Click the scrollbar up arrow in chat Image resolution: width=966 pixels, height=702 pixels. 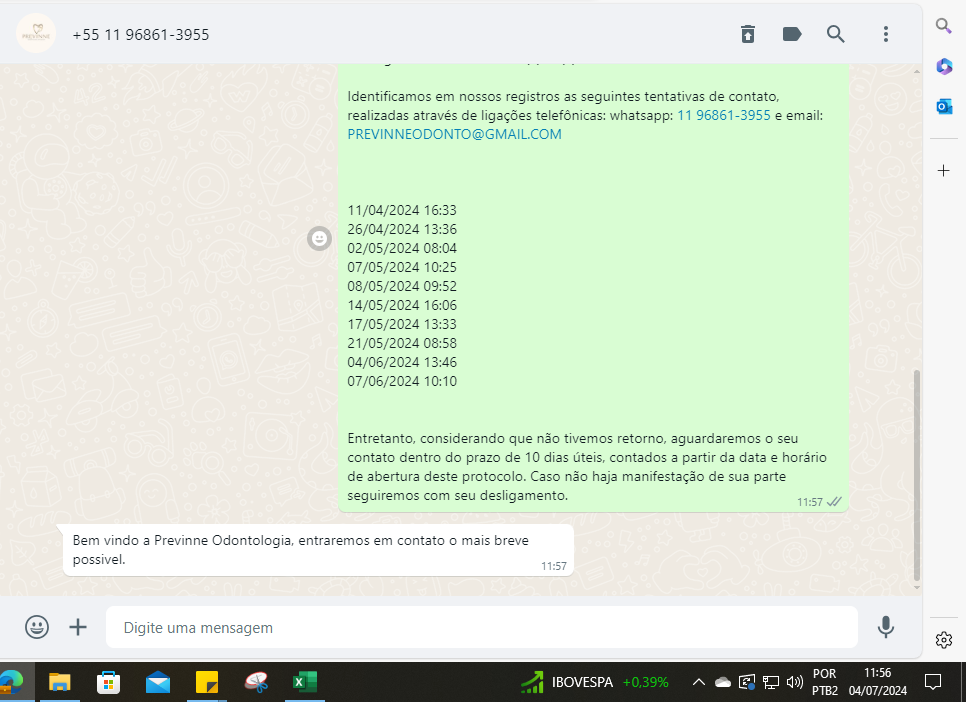click(917, 71)
